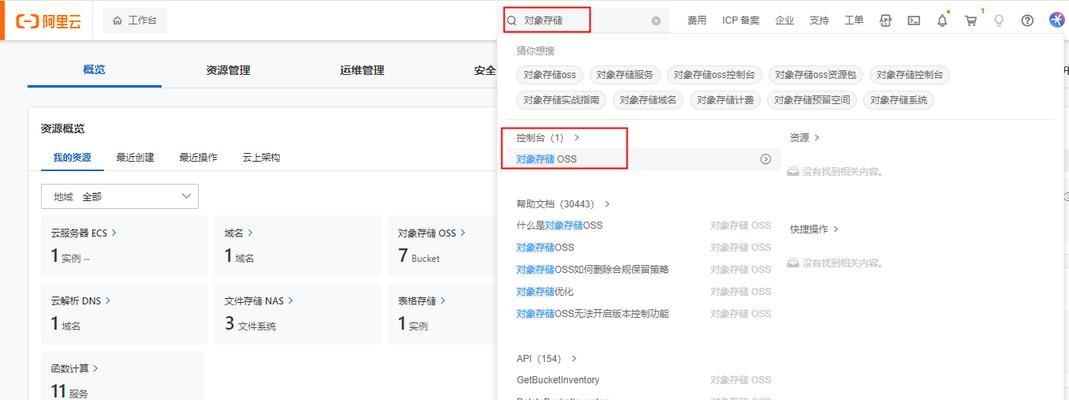
Task: Open the help question mark icon
Action: 1027,20
